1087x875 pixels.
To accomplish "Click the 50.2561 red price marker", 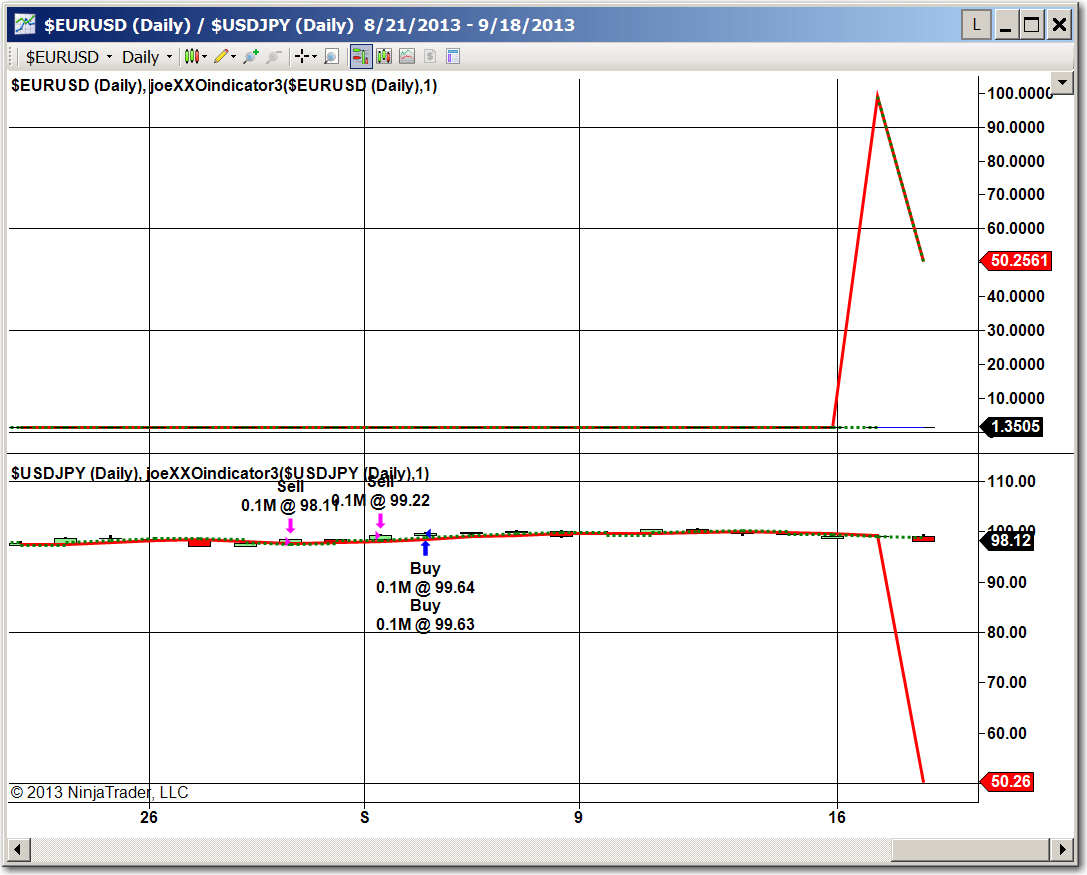I will [1016, 261].
